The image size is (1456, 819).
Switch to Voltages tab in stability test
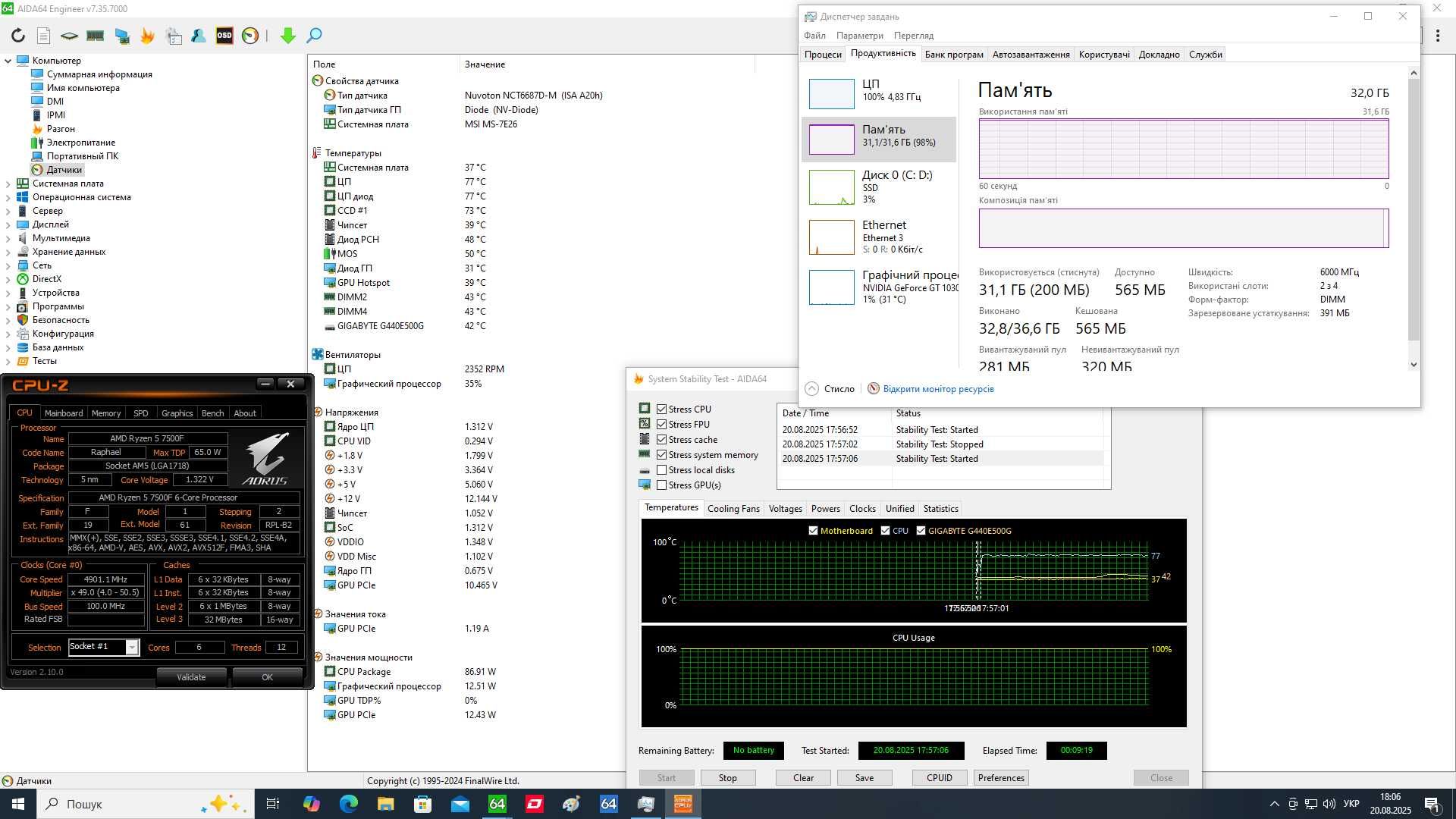point(785,509)
